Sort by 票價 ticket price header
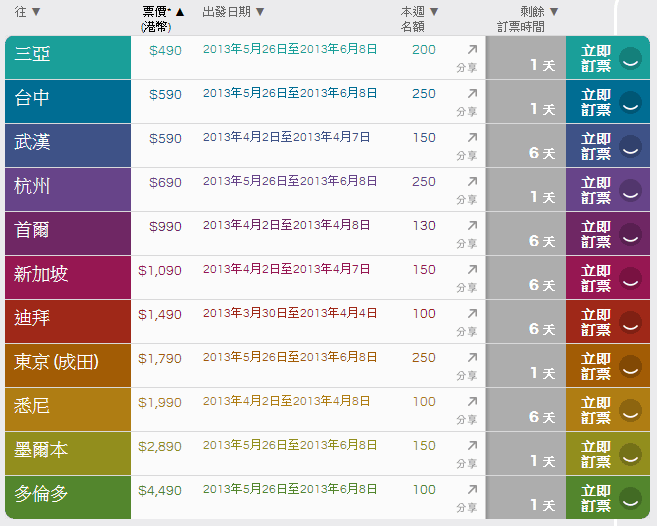Image resolution: width=657 pixels, height=526 pixels. 164,12
